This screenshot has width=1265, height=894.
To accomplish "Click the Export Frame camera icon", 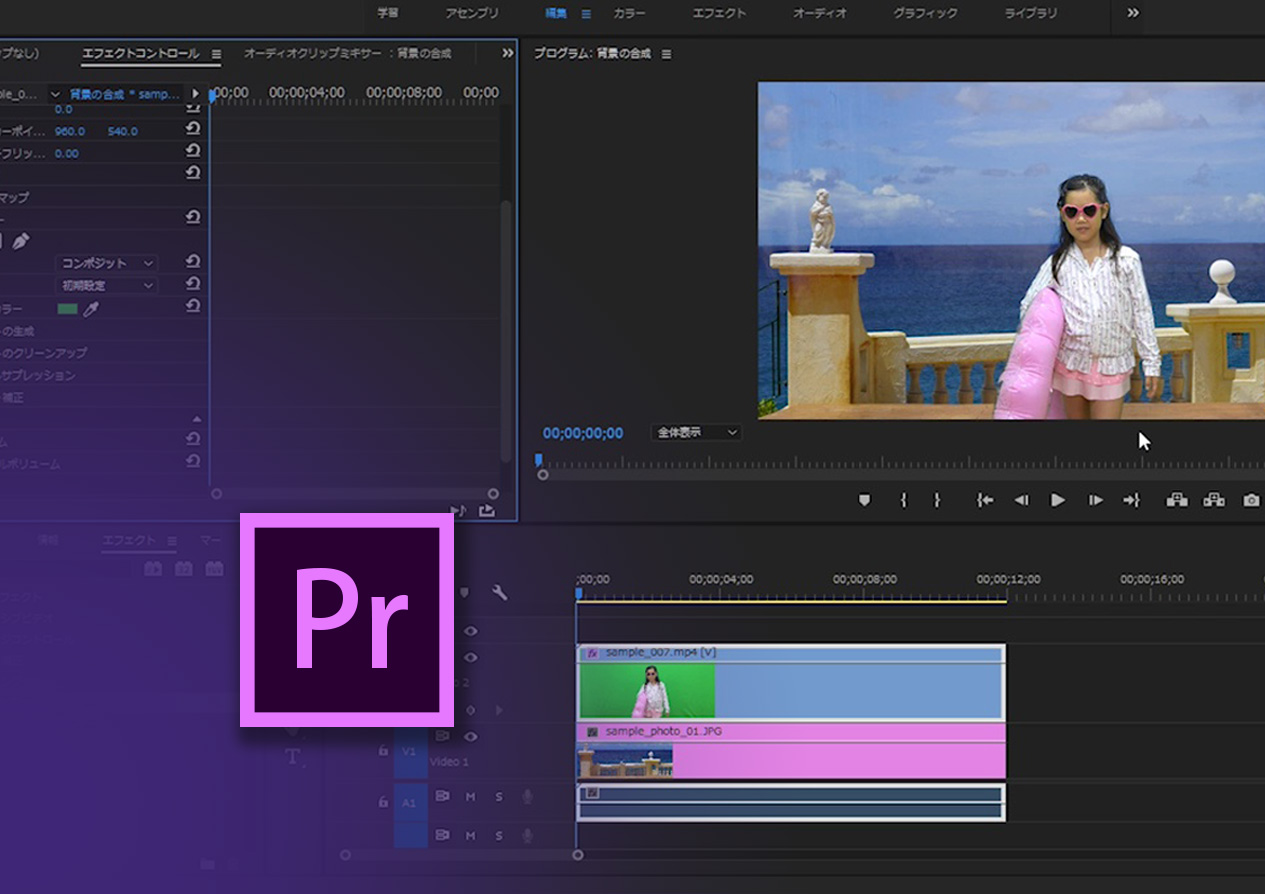I will [x=1251, y=500].
